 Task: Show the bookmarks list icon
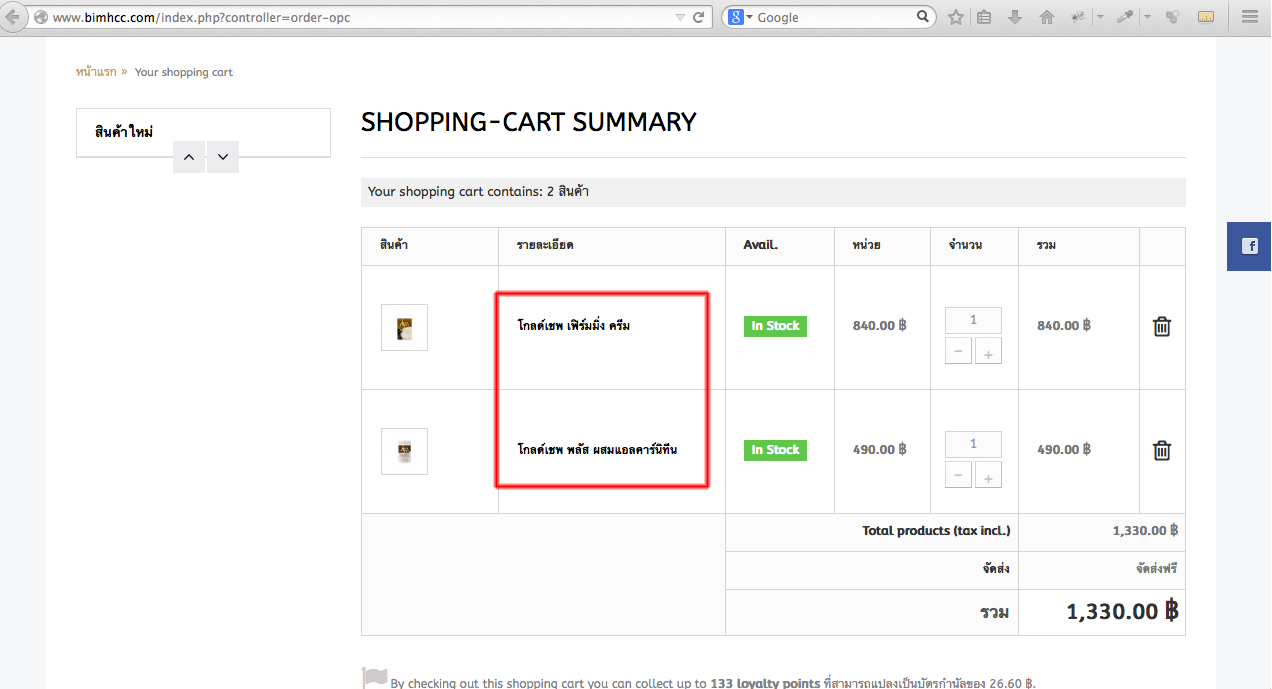[984, 17]
